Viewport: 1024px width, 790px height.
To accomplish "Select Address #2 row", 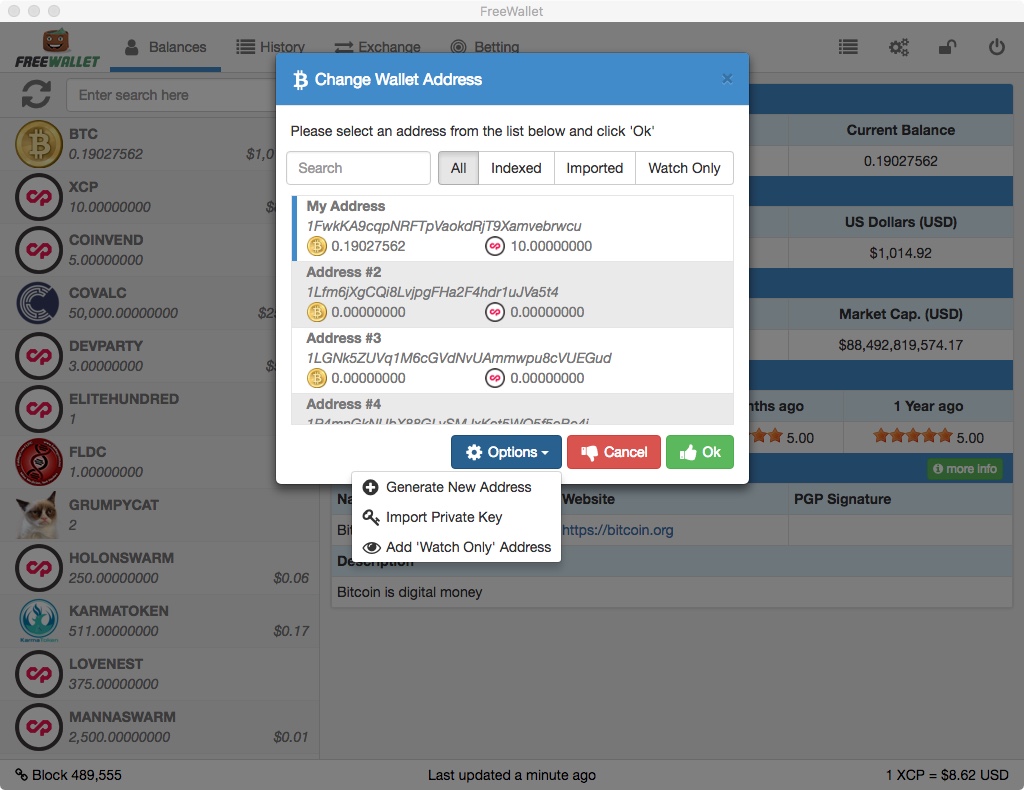I will [513, 294].
